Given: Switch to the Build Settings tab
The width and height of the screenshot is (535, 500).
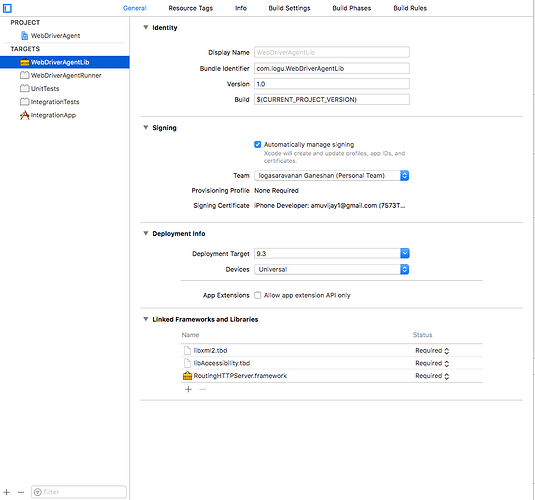Looking at the screenshot, I should (x=289, y=8).
